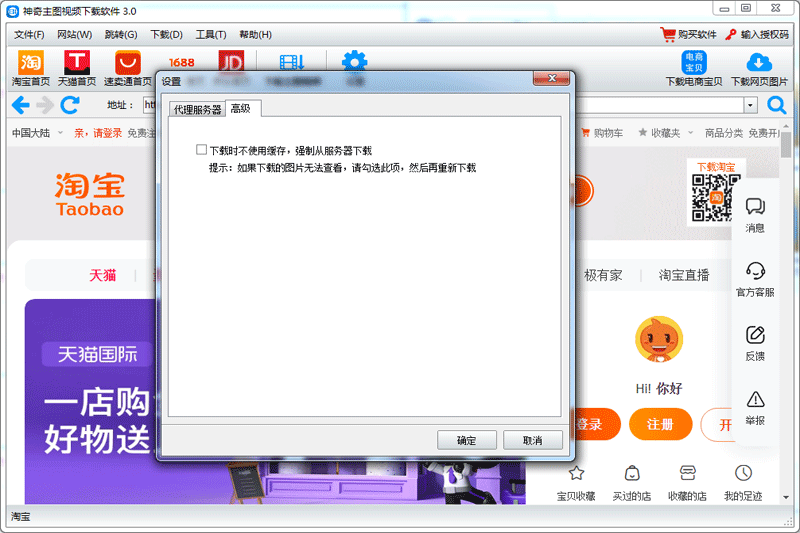Open 极有家 category link
Image resolution: width=800 pixels, height=533 pixels.
coord(603,275)
